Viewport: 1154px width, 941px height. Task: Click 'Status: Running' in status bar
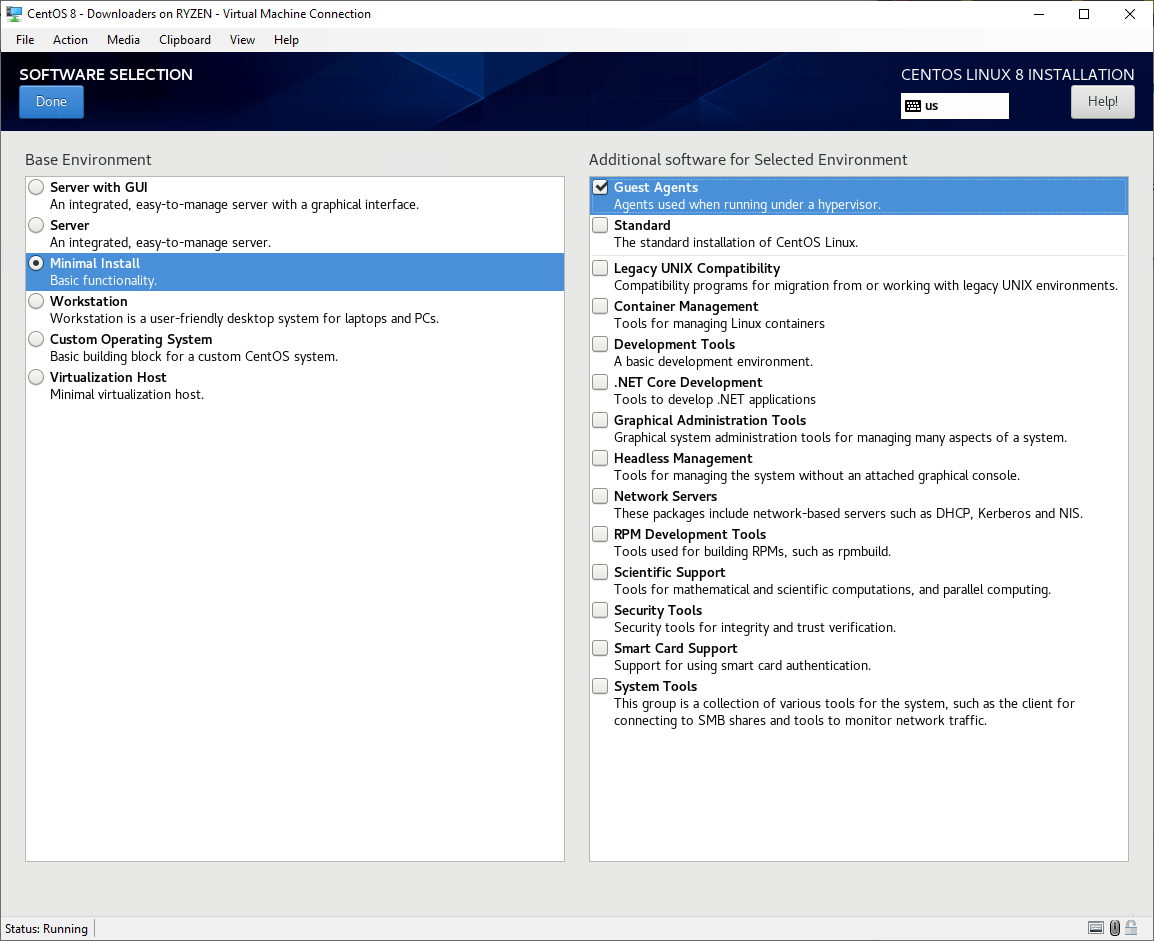click(46, 928)
